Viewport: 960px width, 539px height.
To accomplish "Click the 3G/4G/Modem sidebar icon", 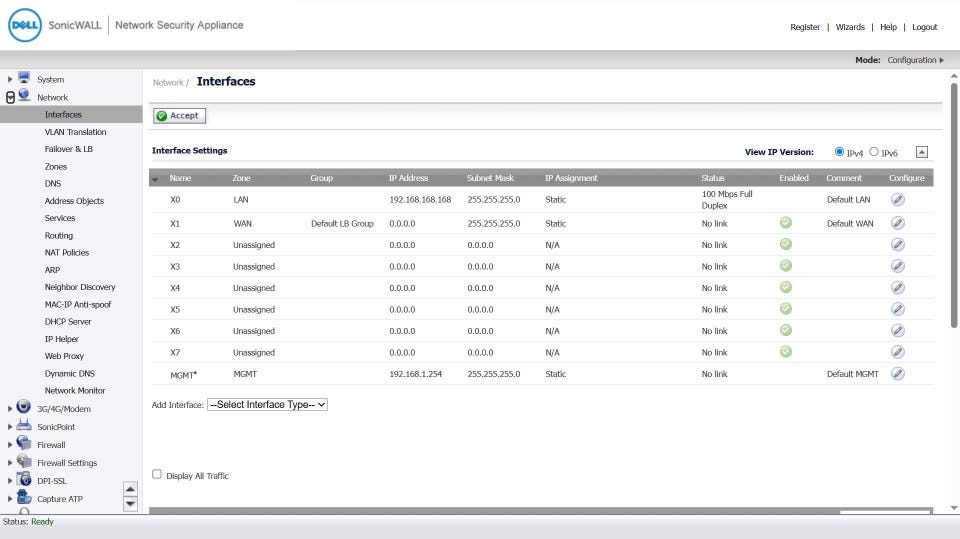I will pos(23,407).
